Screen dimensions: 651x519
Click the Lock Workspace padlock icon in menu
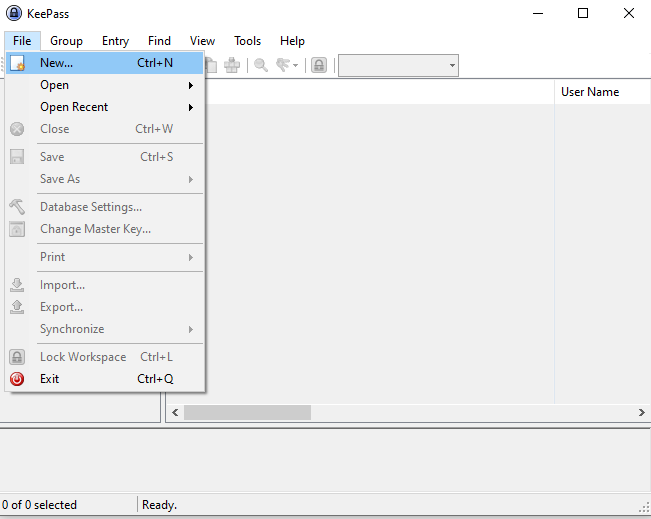coord(17,357)
